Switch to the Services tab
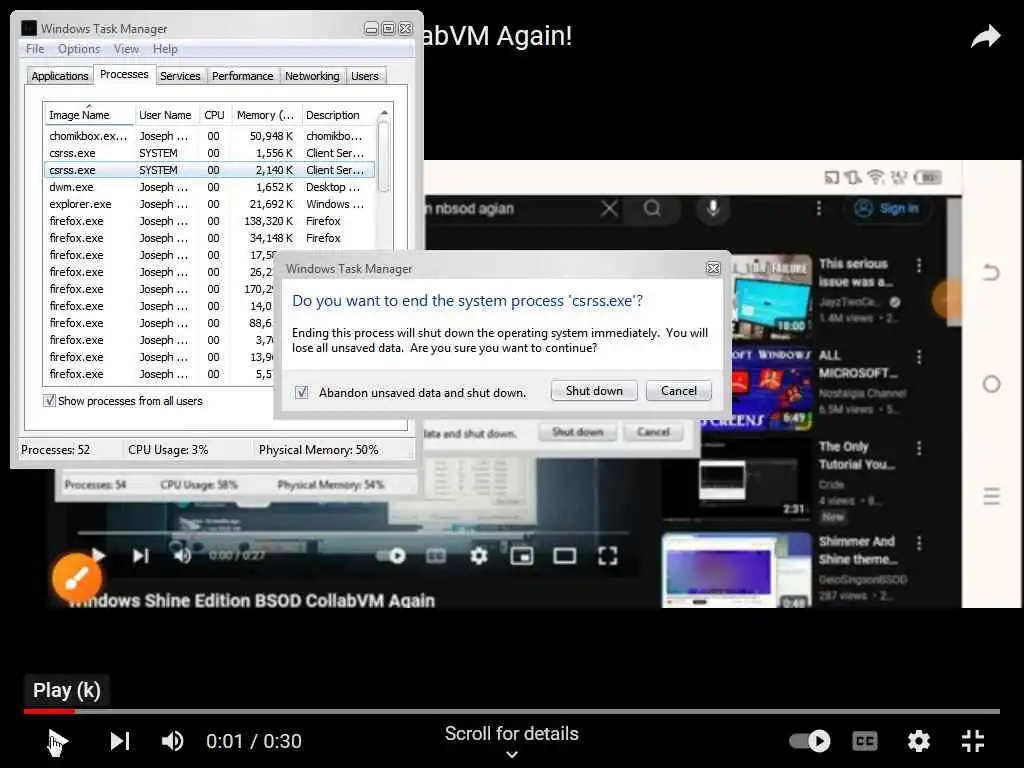This screenshot has height=768, width=1024. tap(180, 76)
